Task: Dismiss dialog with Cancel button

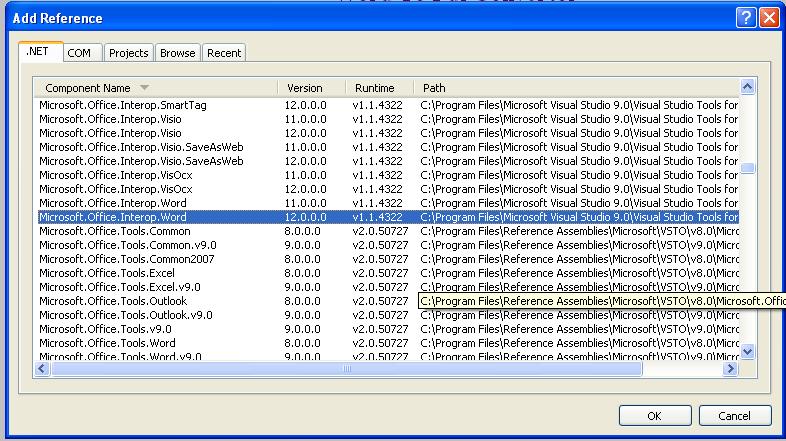Action: click(x=734, y=415)
